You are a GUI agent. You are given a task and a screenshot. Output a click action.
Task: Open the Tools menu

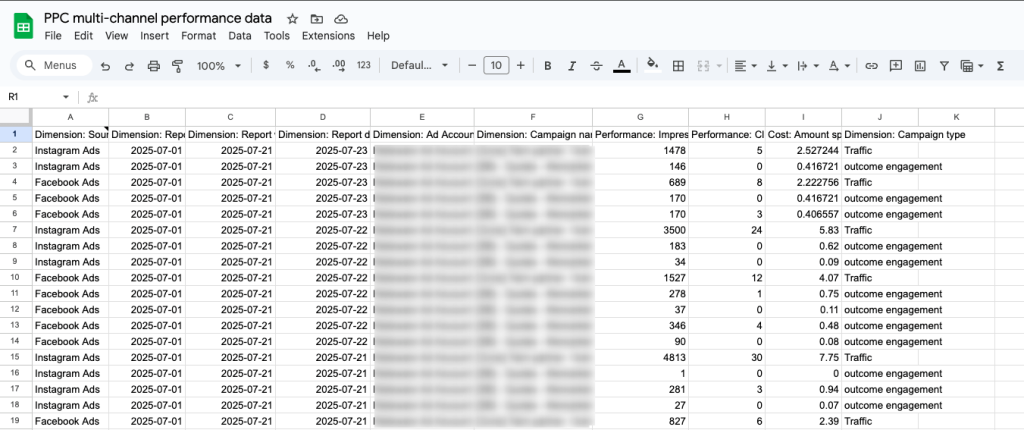point(277,36)
